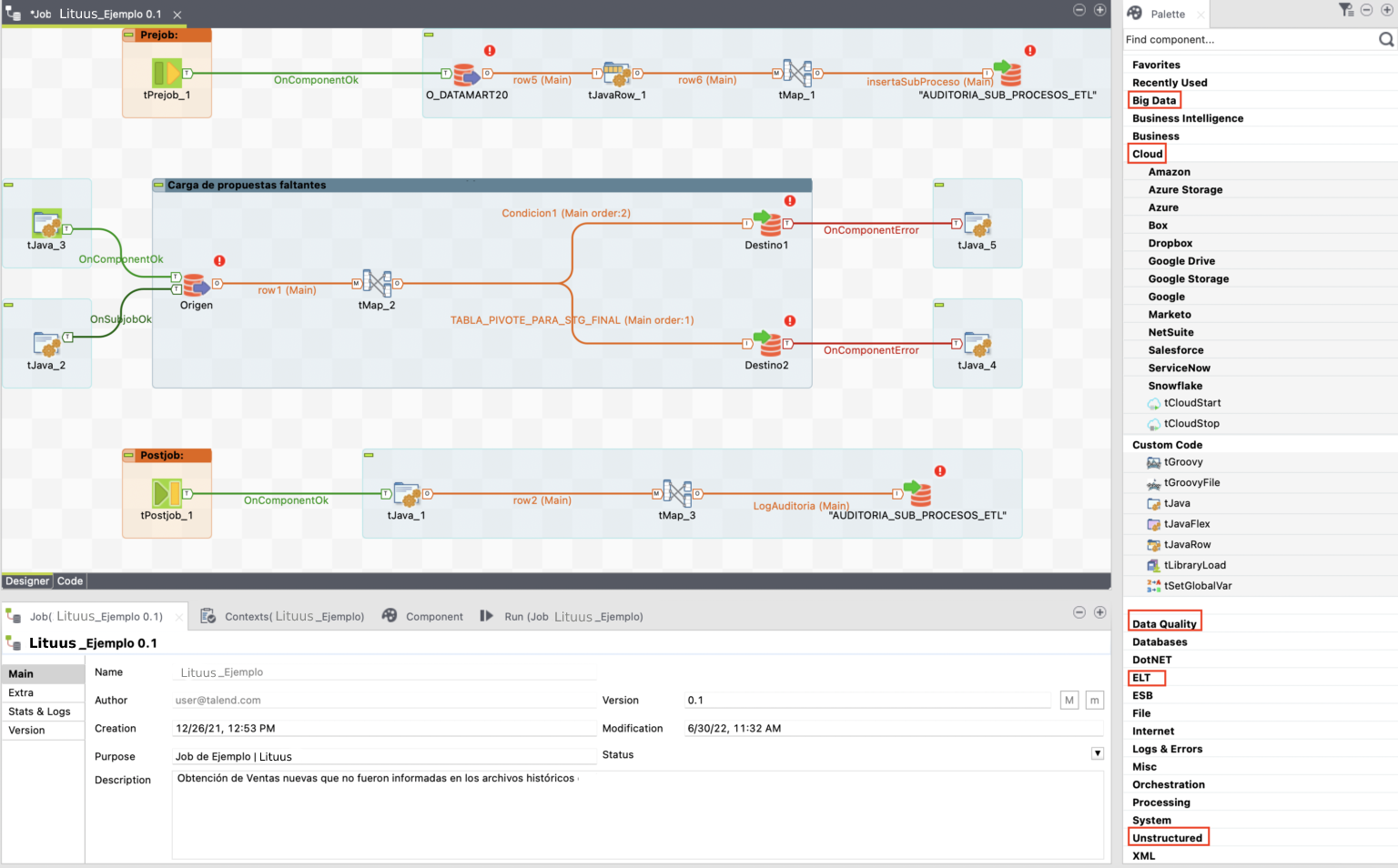This screenshot has width=1398, height=868.
Task: Select the tPrejob_1 component icon
Action: tap(167, 73)
